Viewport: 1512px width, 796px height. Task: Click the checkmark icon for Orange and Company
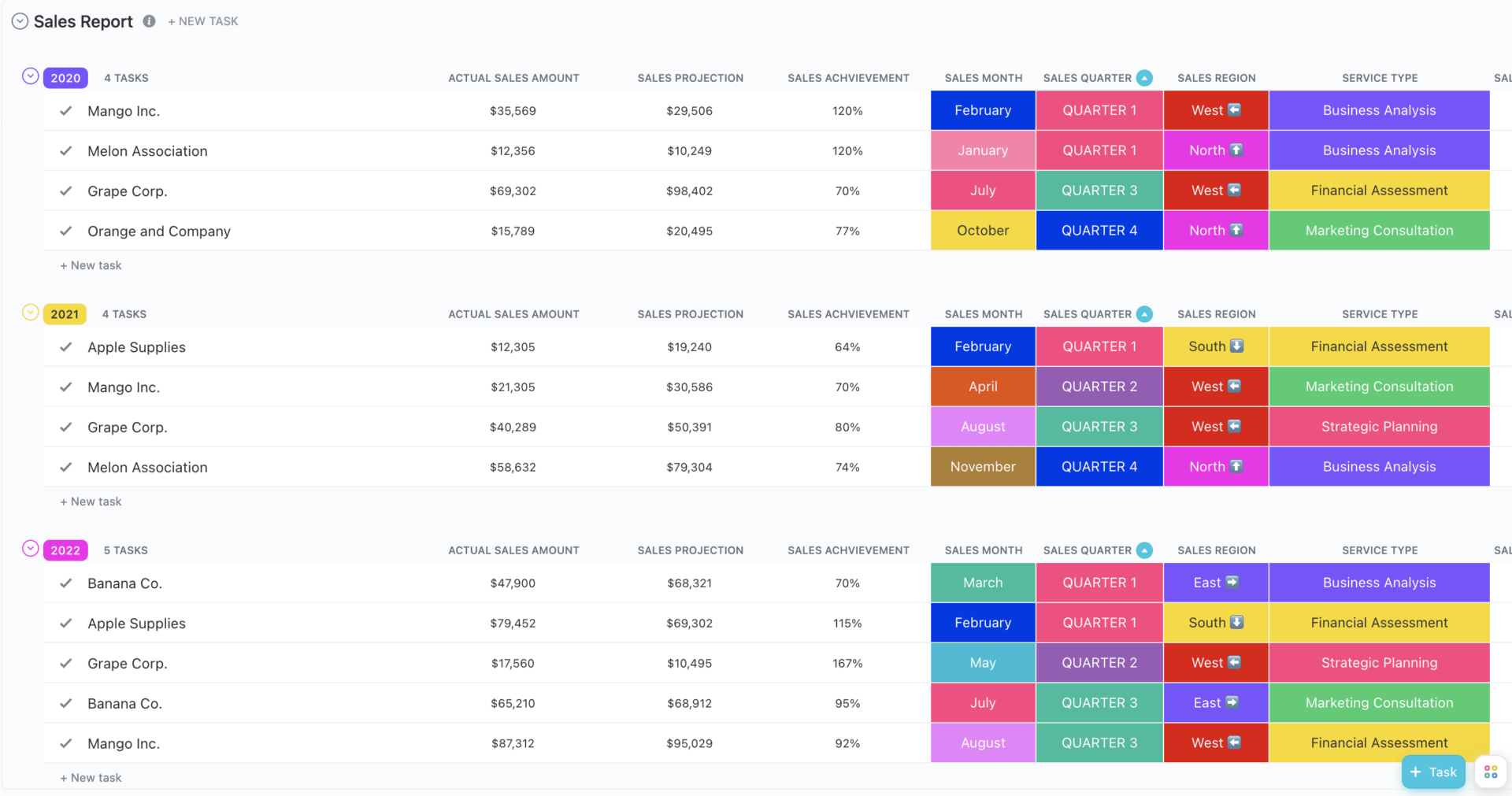[x=66, y=231]
